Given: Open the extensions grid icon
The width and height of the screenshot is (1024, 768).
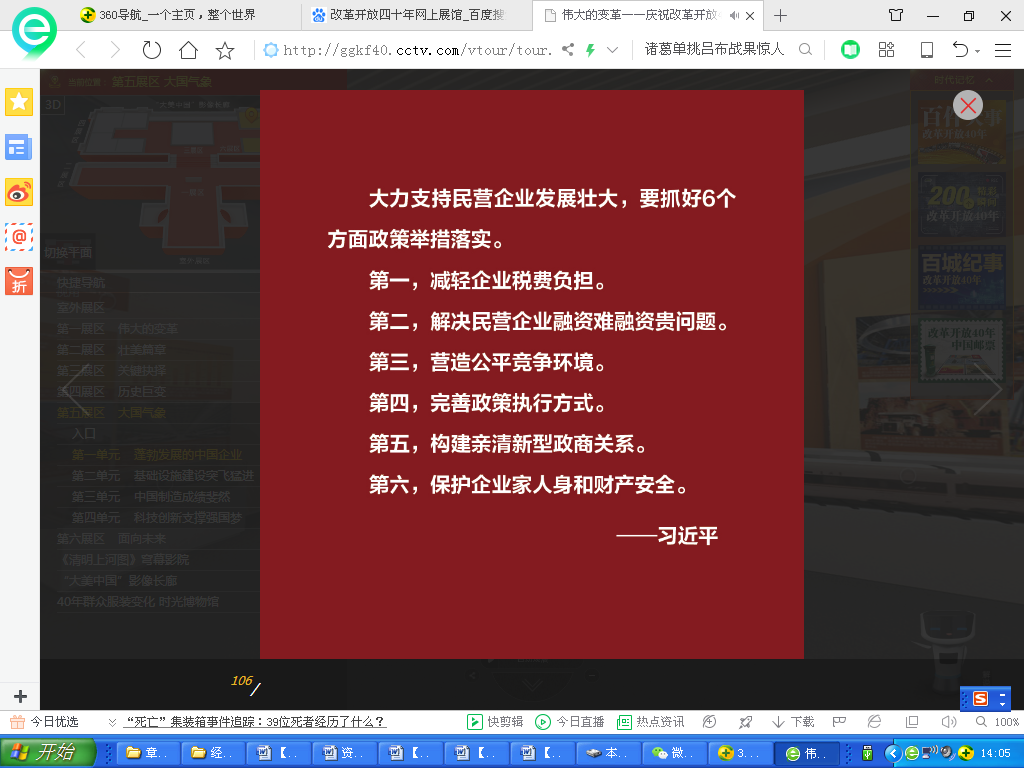Looking at the screenshot, I should click(886, 50).
